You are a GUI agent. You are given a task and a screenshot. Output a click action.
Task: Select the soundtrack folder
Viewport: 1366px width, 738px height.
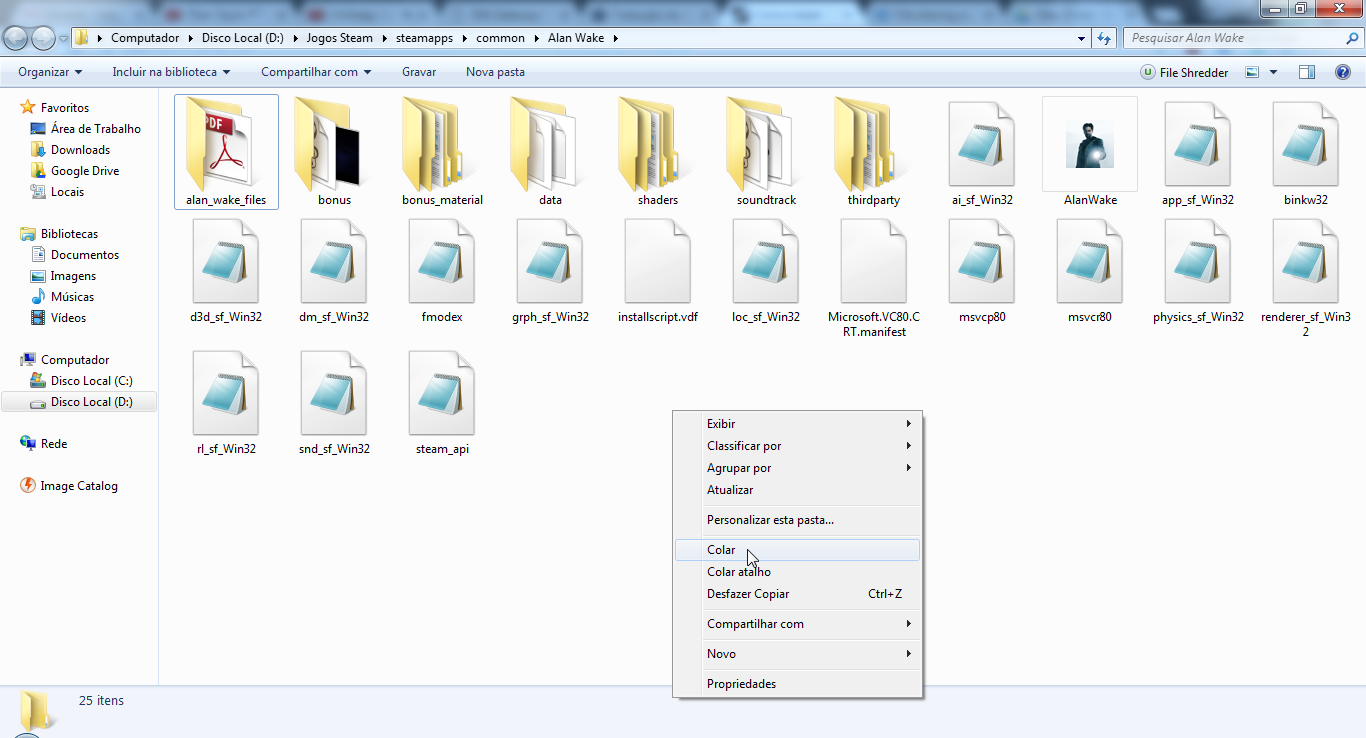pyautogui.click(x=766, y=151)
